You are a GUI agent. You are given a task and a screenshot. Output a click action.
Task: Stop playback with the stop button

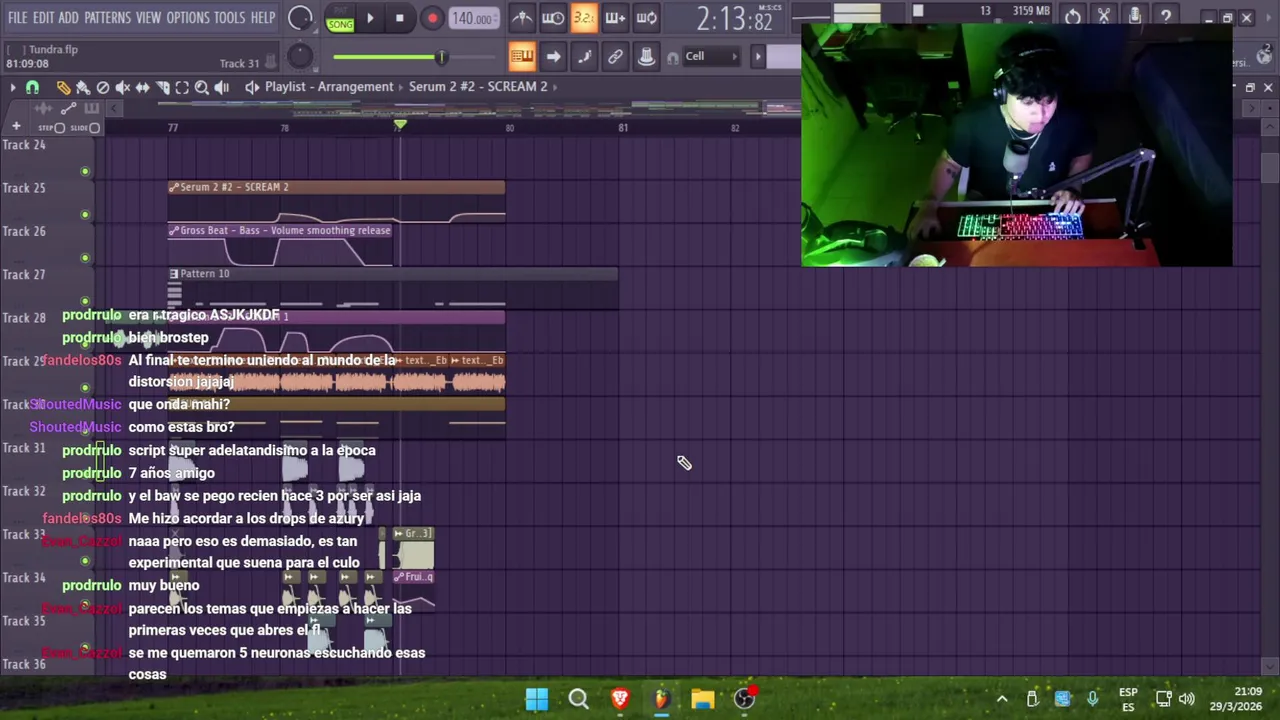[400, 18]
